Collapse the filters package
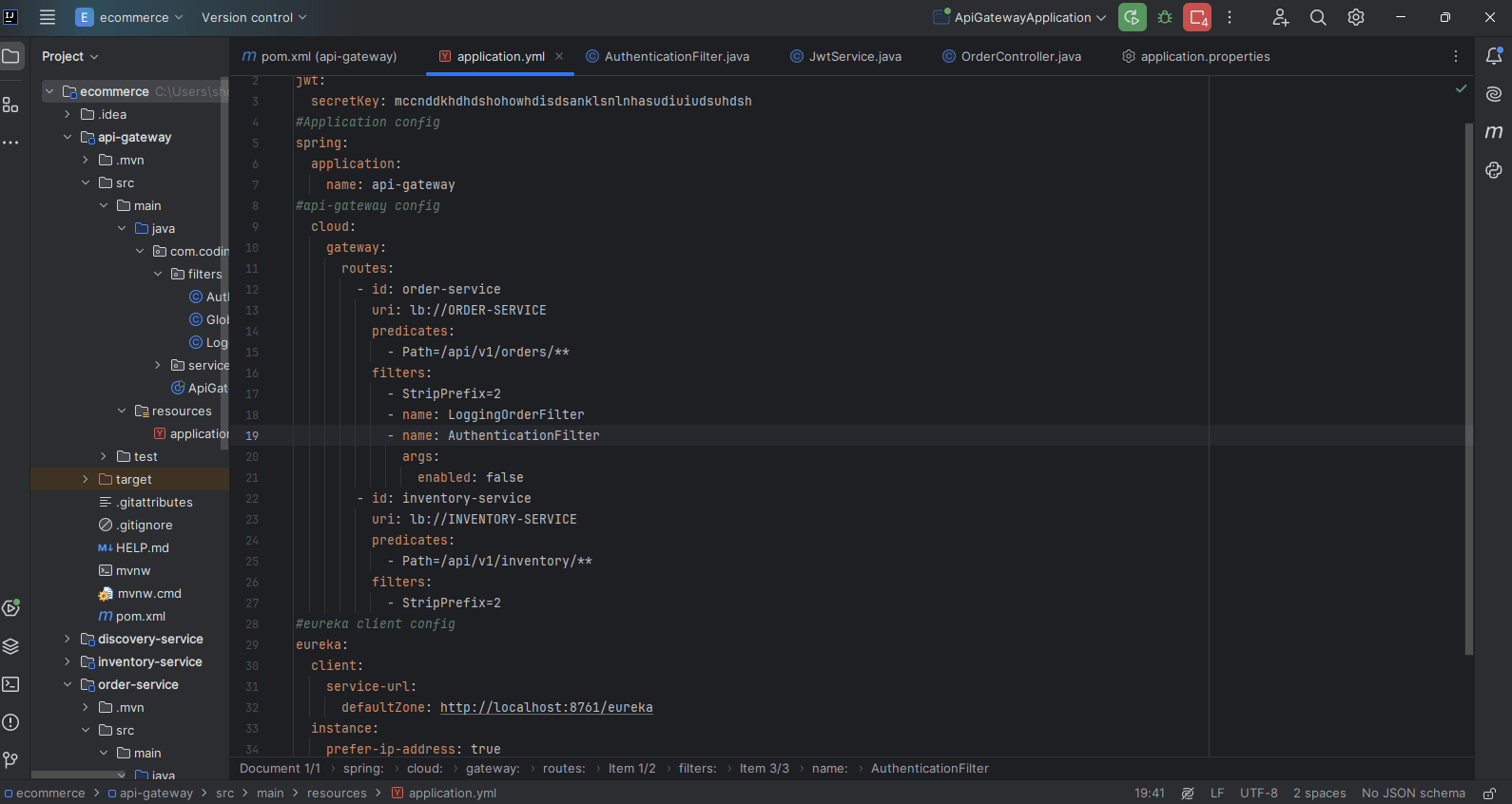Viewport: 1512px width, 804px height. point(158,274)
